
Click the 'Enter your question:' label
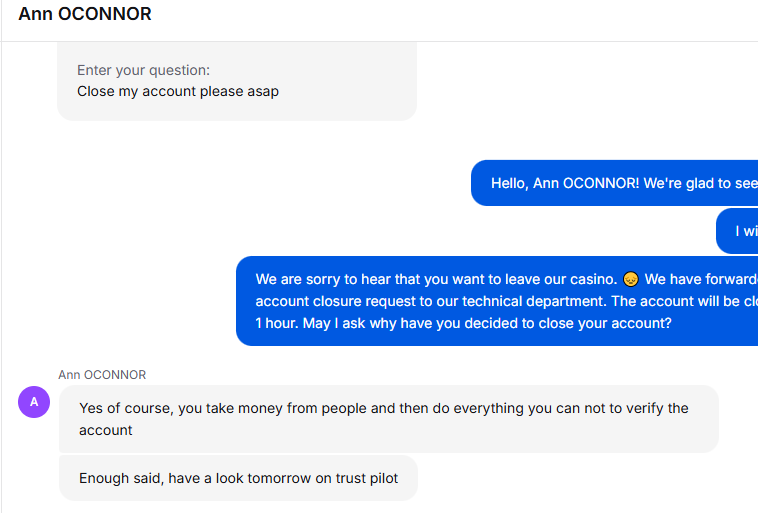pyautogui.click(x=144, y=70)
